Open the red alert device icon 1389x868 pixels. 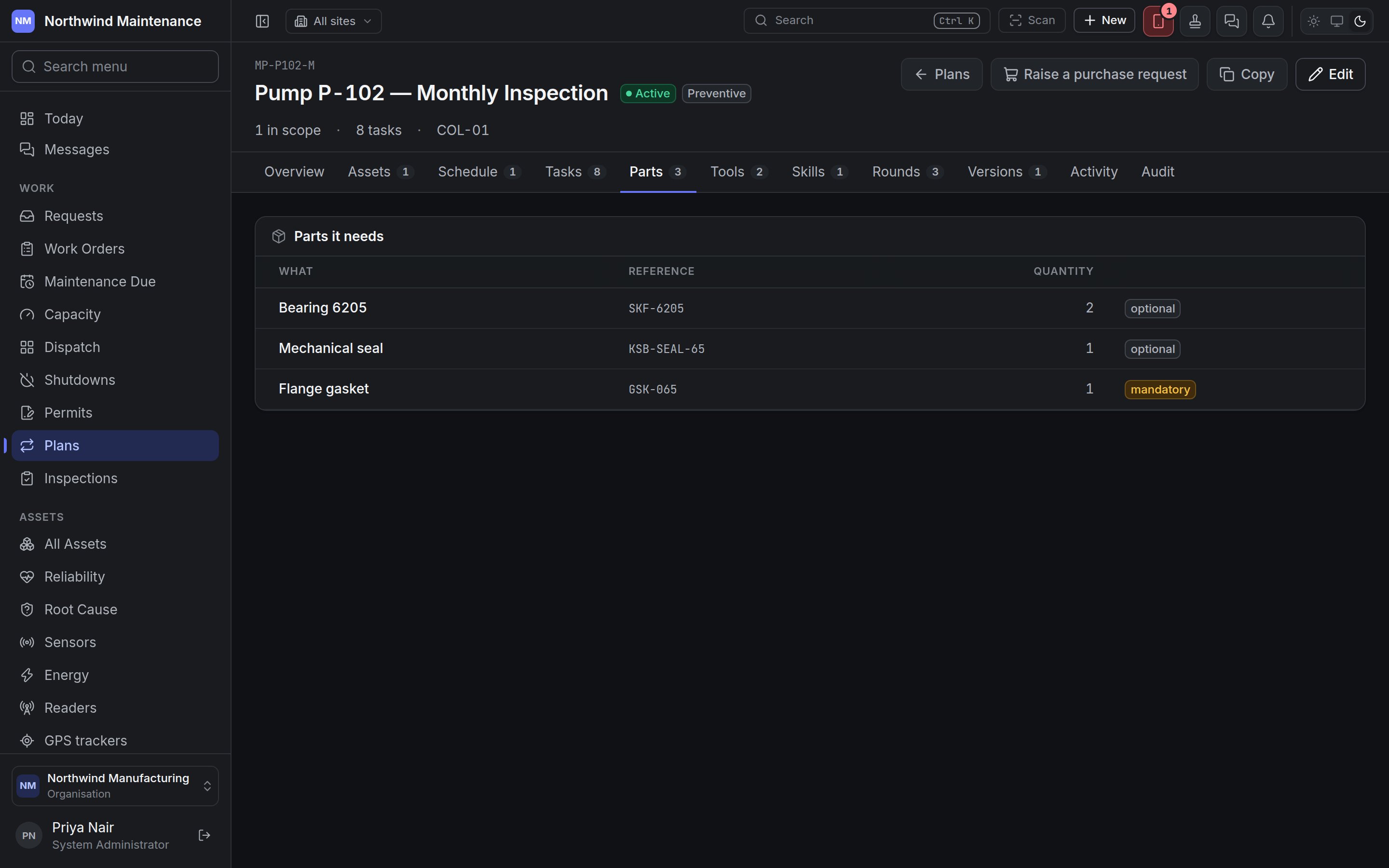[1157, 21]
